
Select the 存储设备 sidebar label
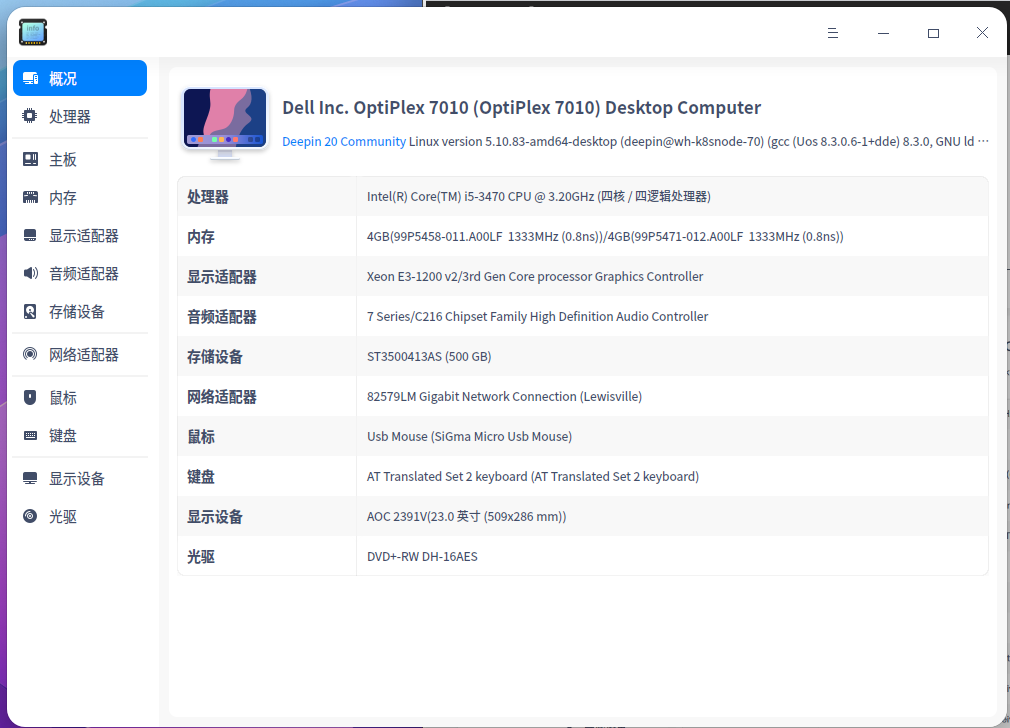pyautogui.click(x=77, y=312)
